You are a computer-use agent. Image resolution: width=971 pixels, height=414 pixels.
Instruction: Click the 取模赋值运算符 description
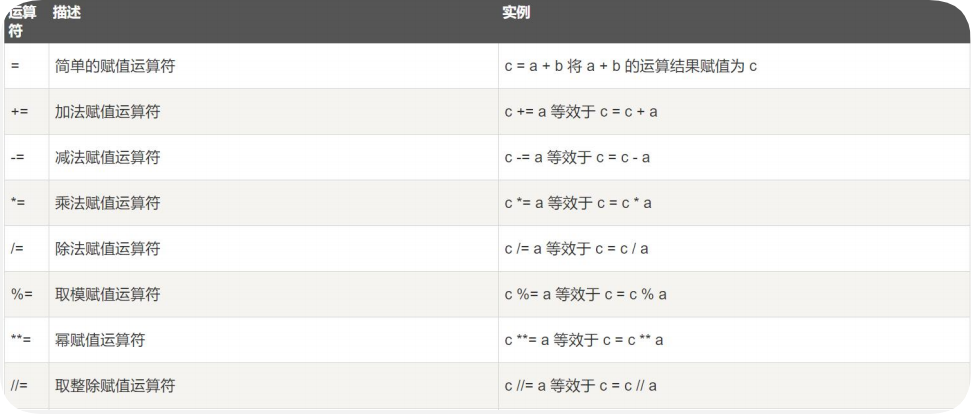coord(107,294)
